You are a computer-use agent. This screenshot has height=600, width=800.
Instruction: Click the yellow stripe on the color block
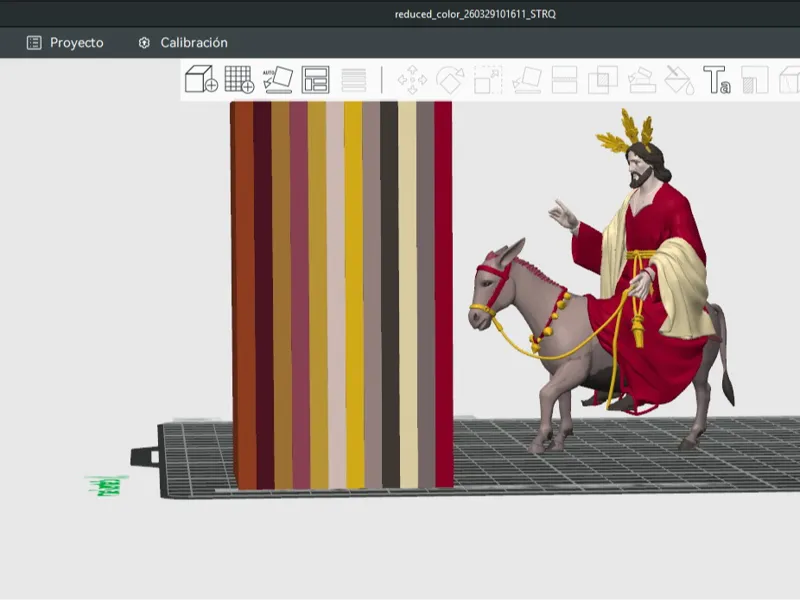coord(354,294)
